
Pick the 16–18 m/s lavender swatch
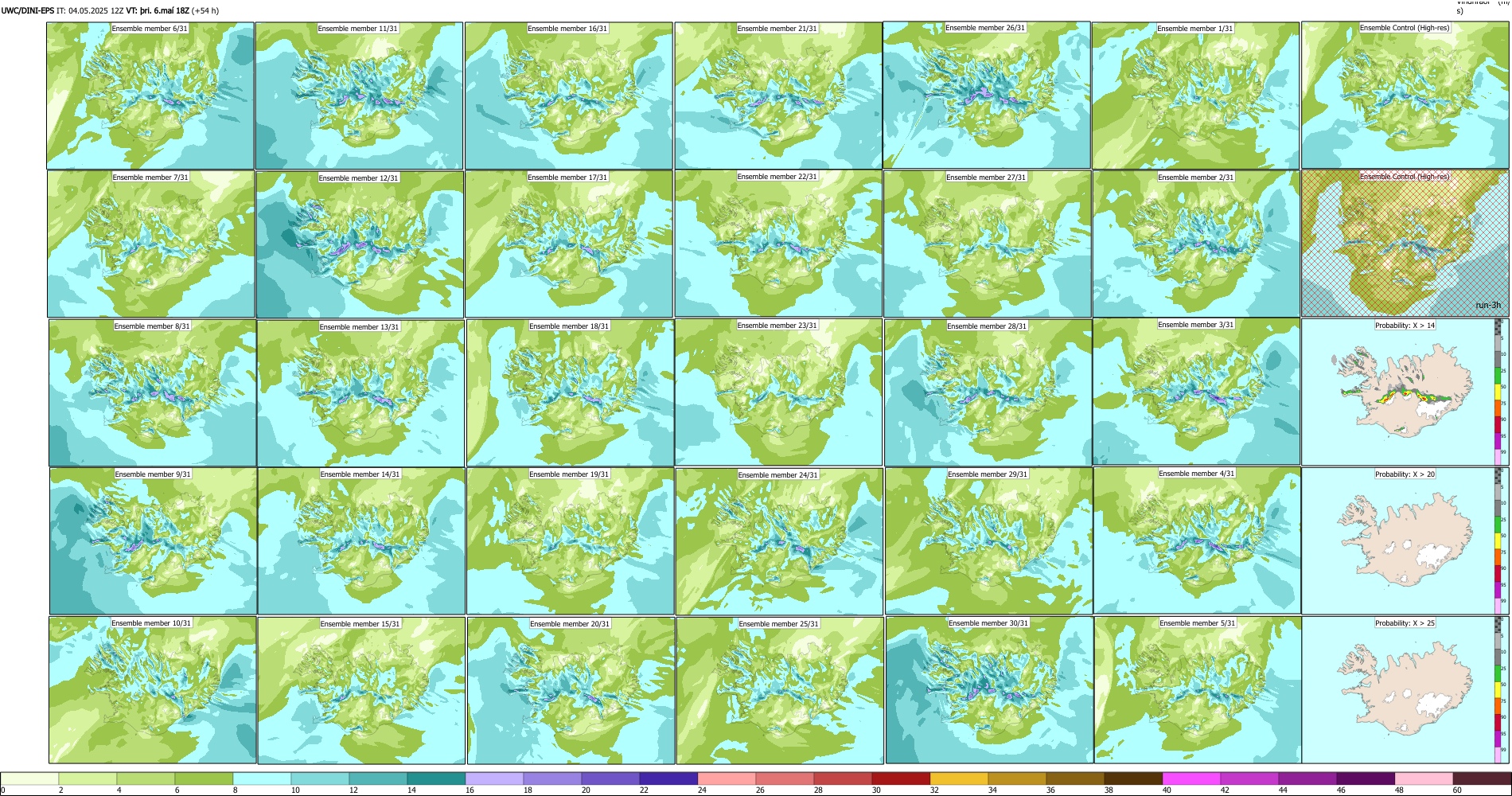(x=494, y=778)
